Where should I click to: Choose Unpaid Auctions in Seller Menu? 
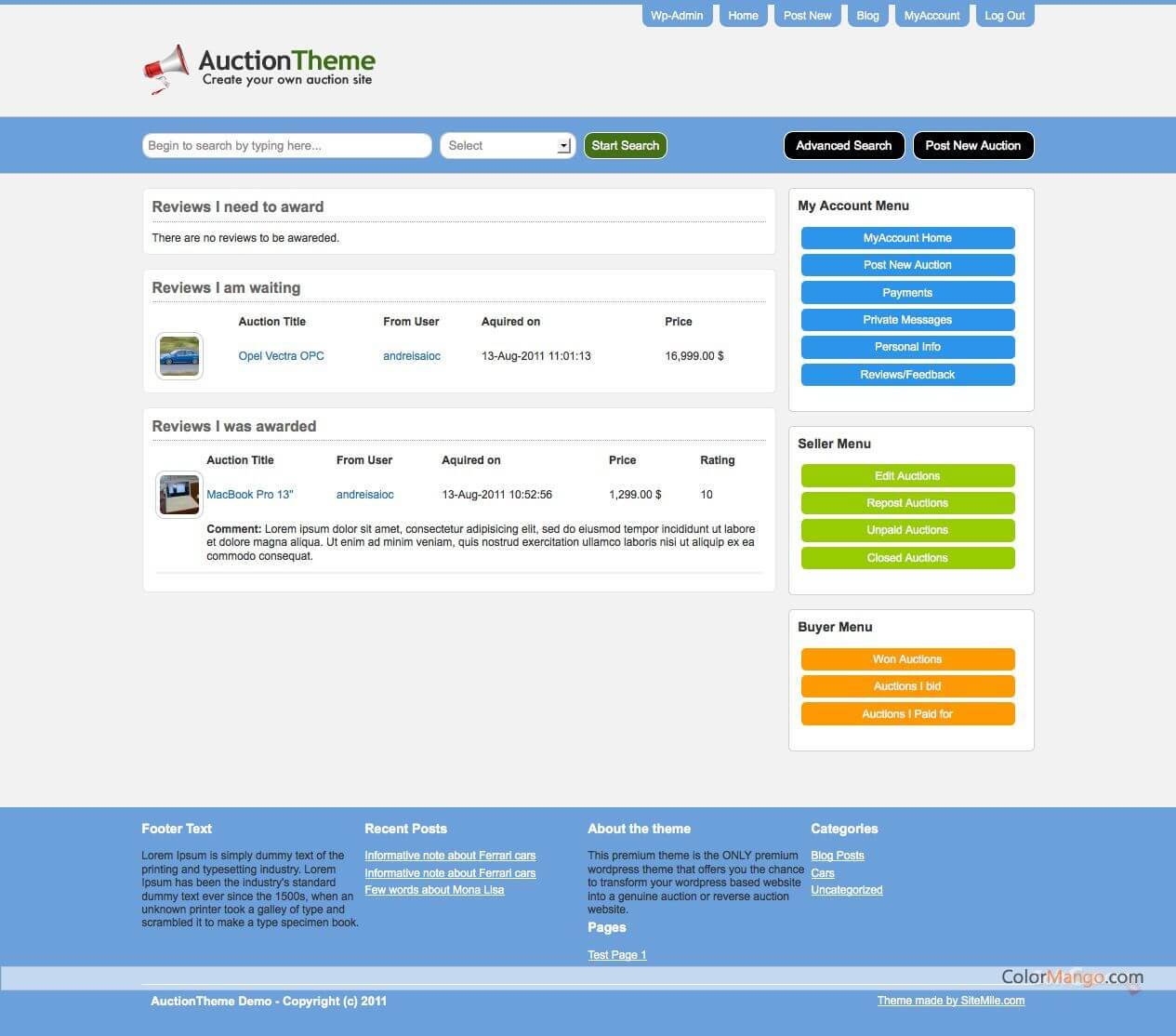[907, 530]
